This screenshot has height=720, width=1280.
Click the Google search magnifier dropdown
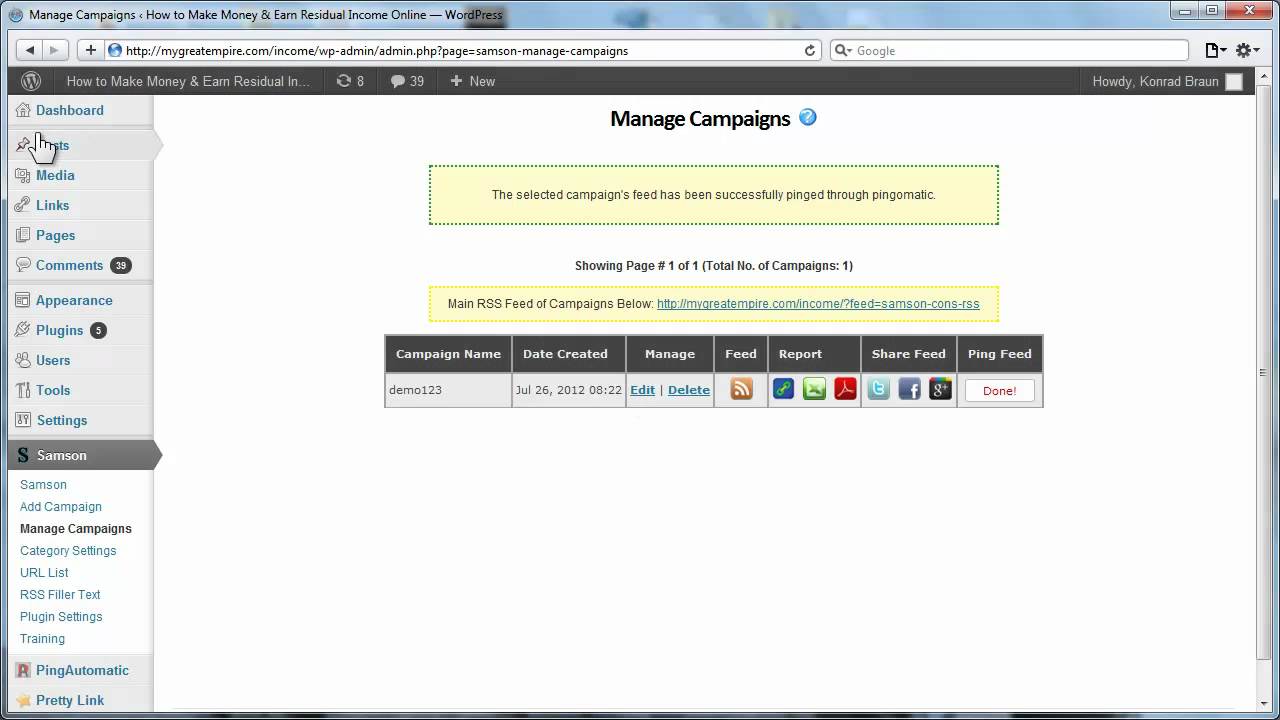tap(844, 50)
